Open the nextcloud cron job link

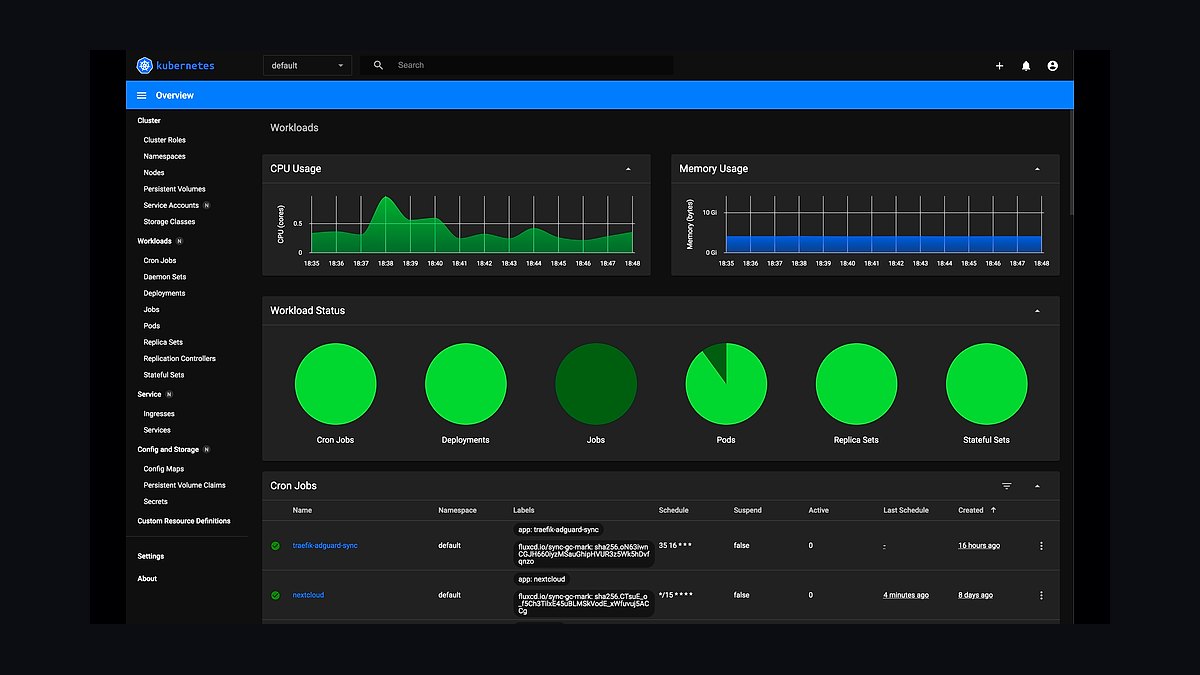pos(308,595)
